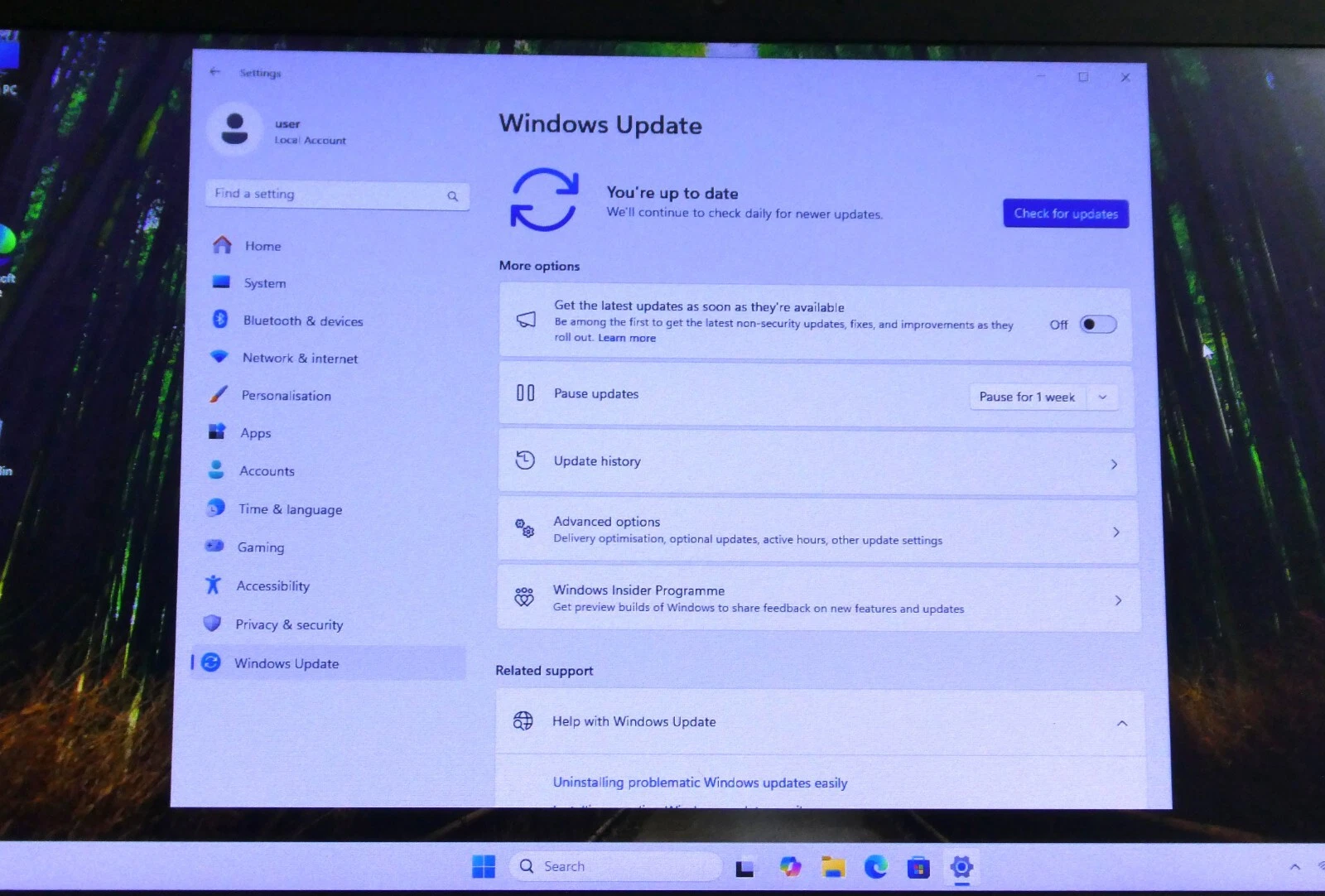Click the Help with Windows Update globe icon
Image resolution: width=1325 pixels, height=896 pixels.
click(x=523, y=720)
